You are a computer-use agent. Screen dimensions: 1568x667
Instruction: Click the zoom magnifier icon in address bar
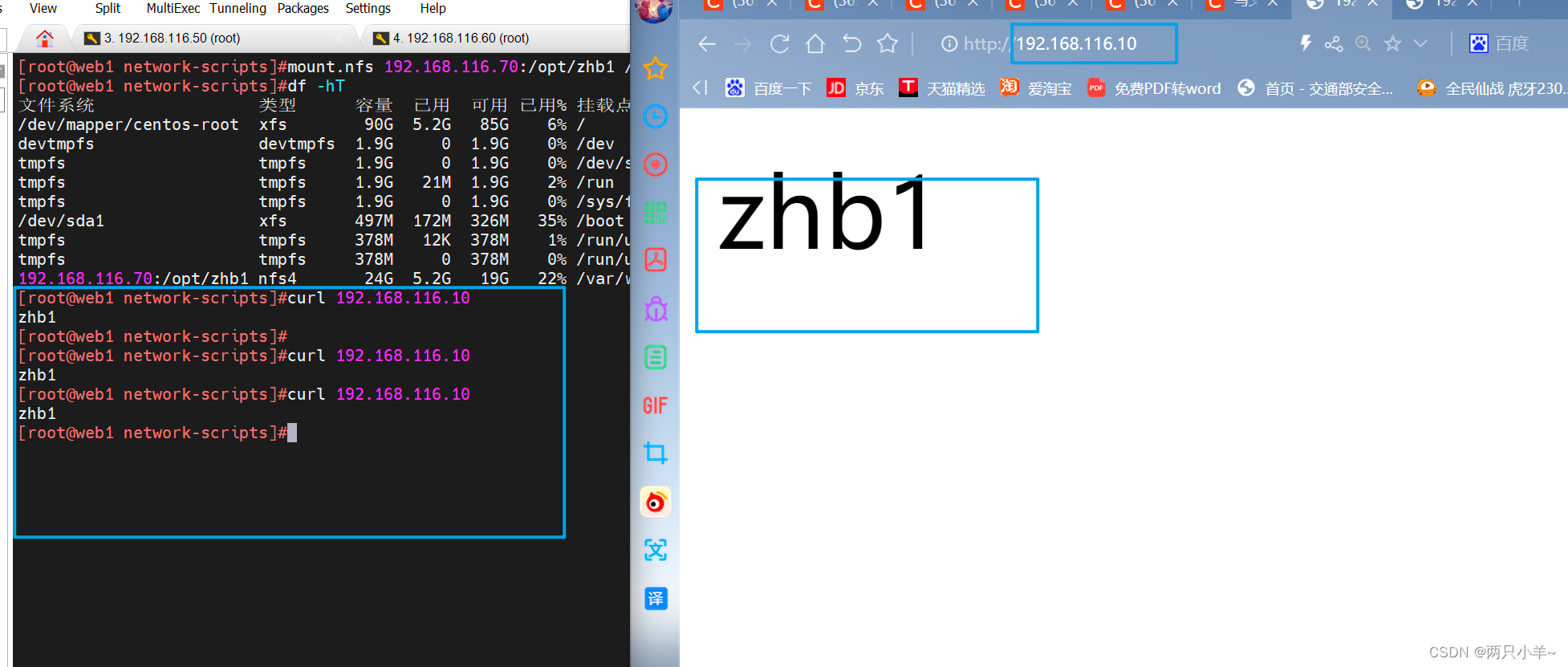tap(1363, 43)
